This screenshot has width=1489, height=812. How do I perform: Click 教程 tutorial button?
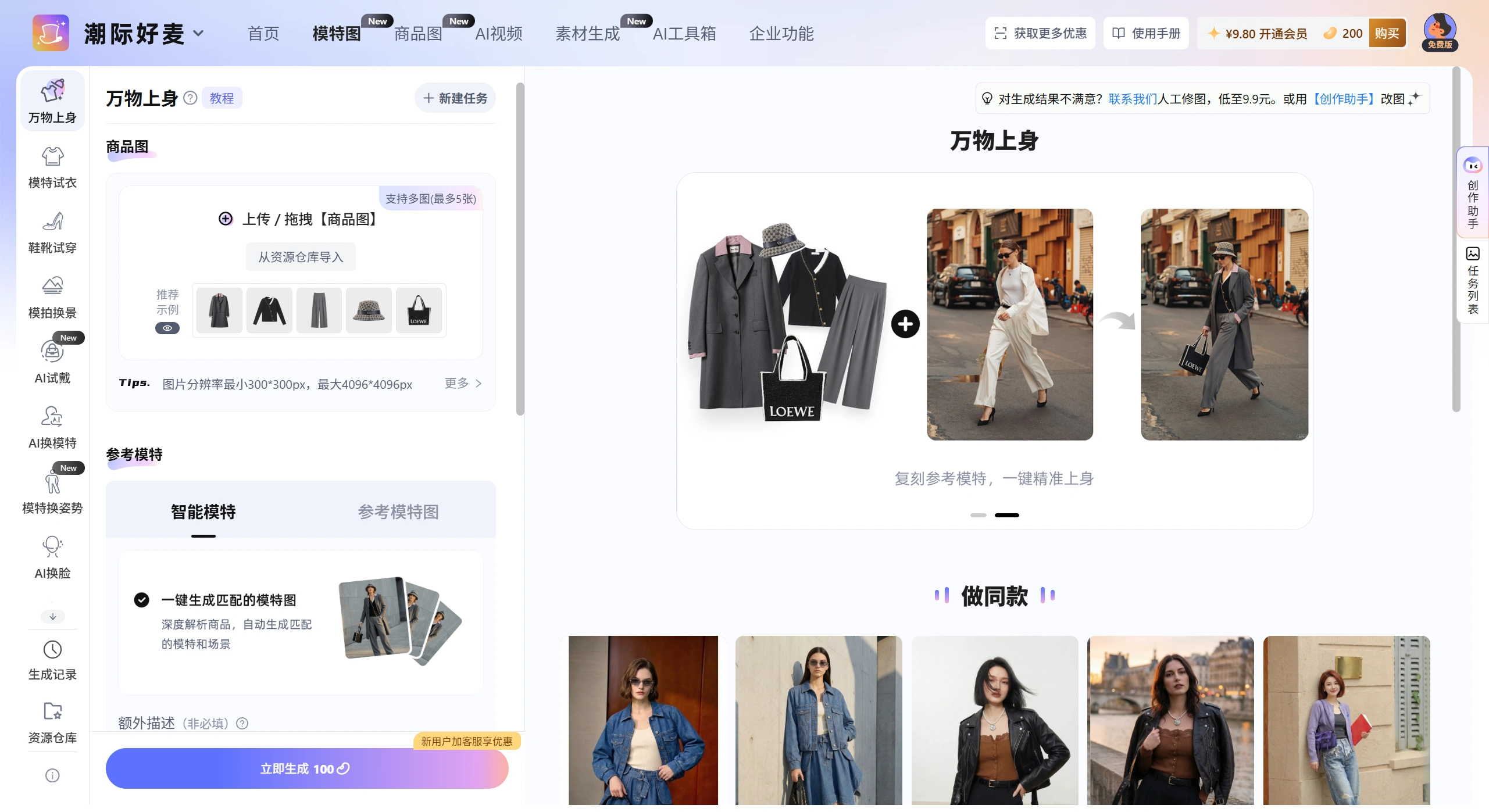pyautogui.click(x=222, y=98)
